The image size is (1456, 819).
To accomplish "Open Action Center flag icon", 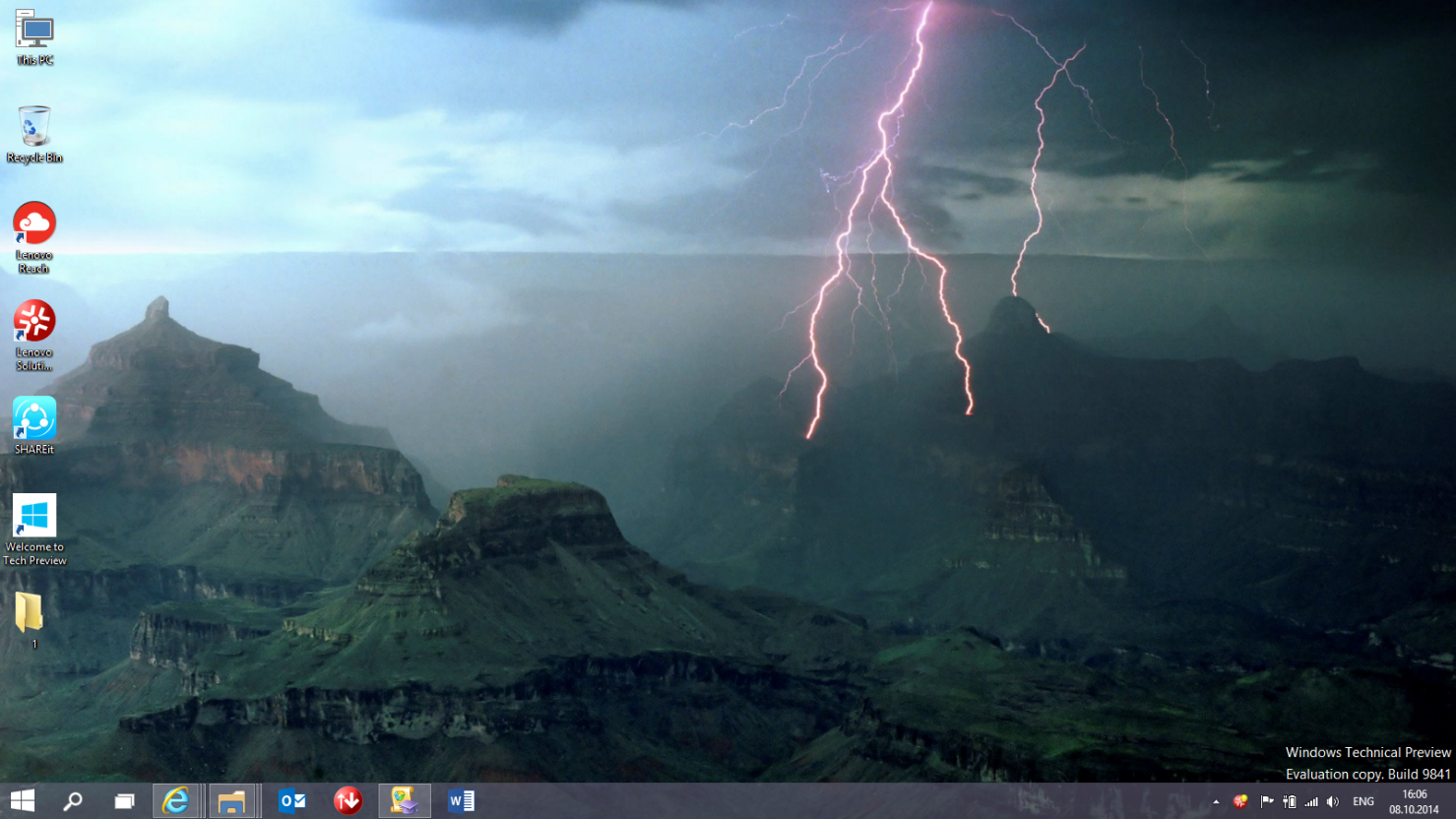I will [1266, 802].
